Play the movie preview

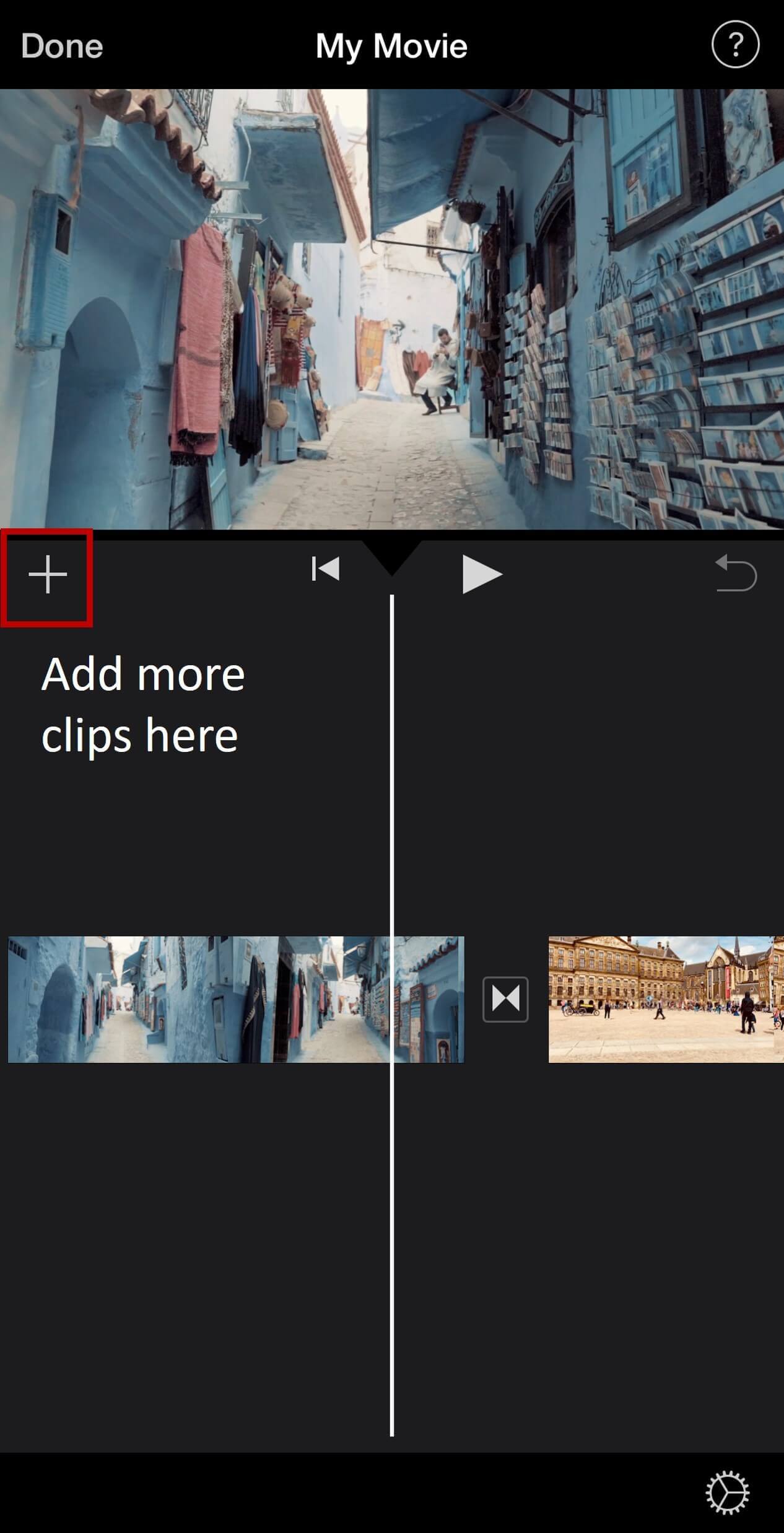tap(481, 574)
